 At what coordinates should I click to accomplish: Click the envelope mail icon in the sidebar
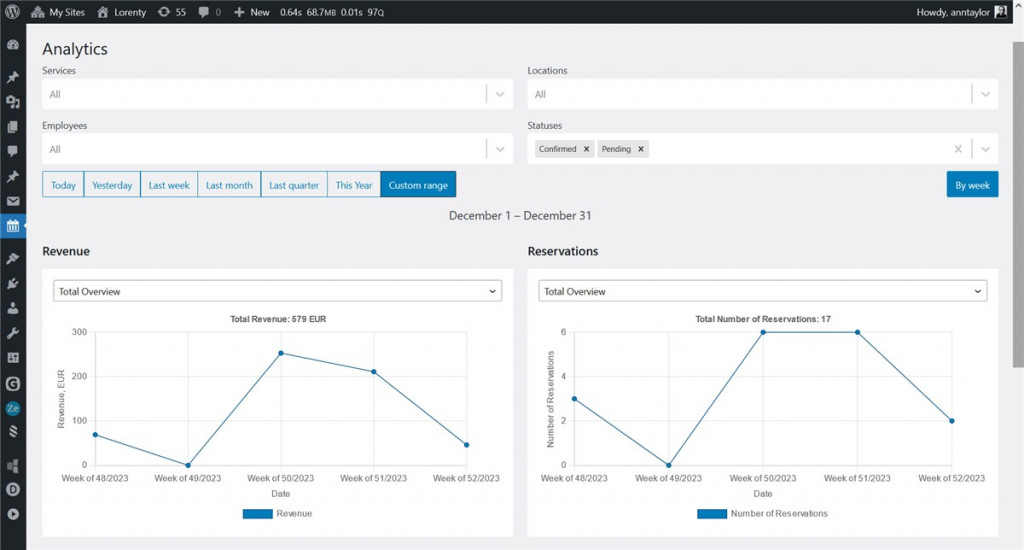tap(13, 201)
